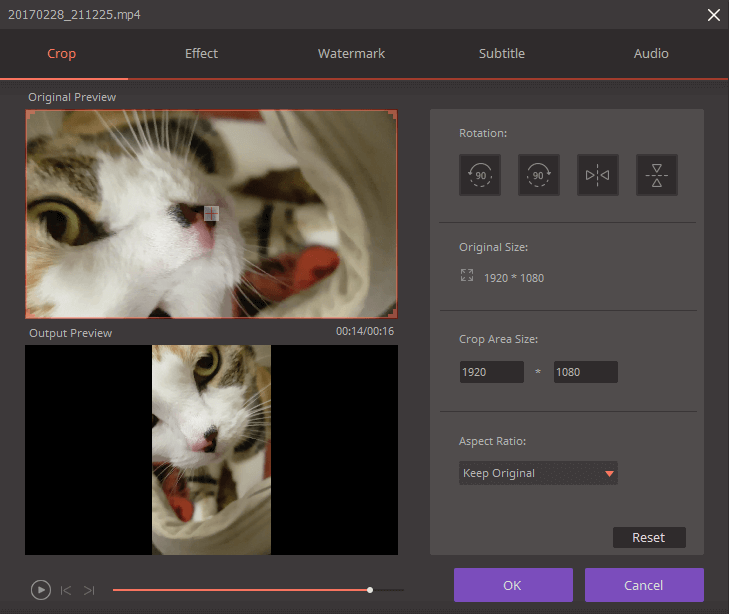
Task: Flip the video vertically
Action: click(x=656, y=175)
